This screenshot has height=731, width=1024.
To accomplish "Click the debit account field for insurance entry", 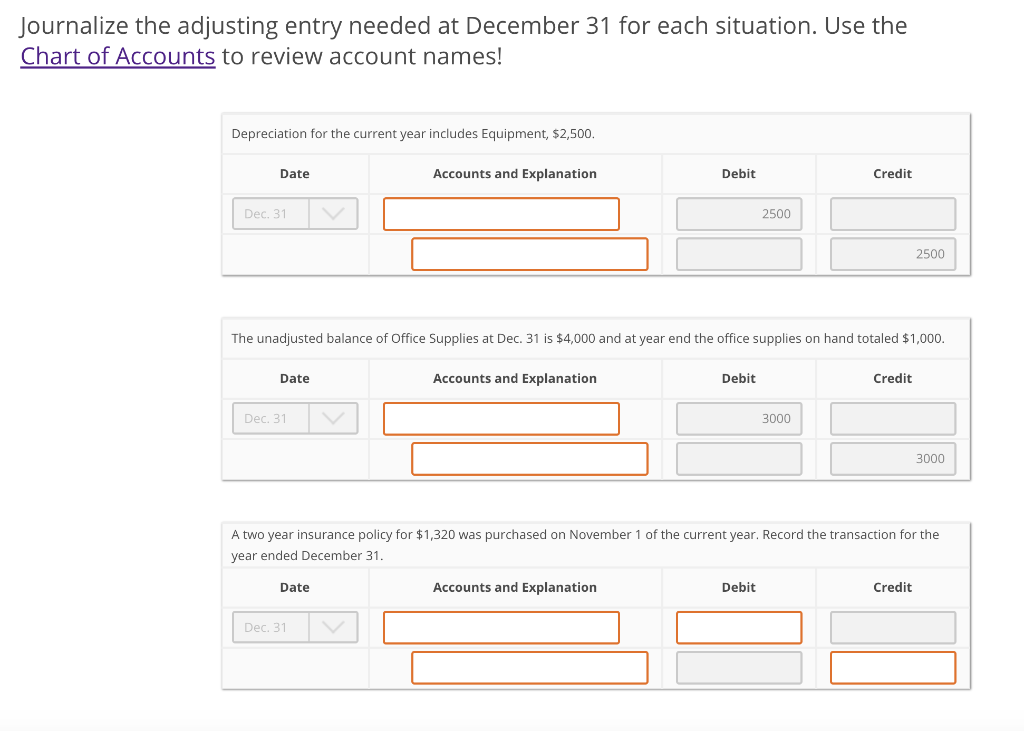I will point(500,627).
